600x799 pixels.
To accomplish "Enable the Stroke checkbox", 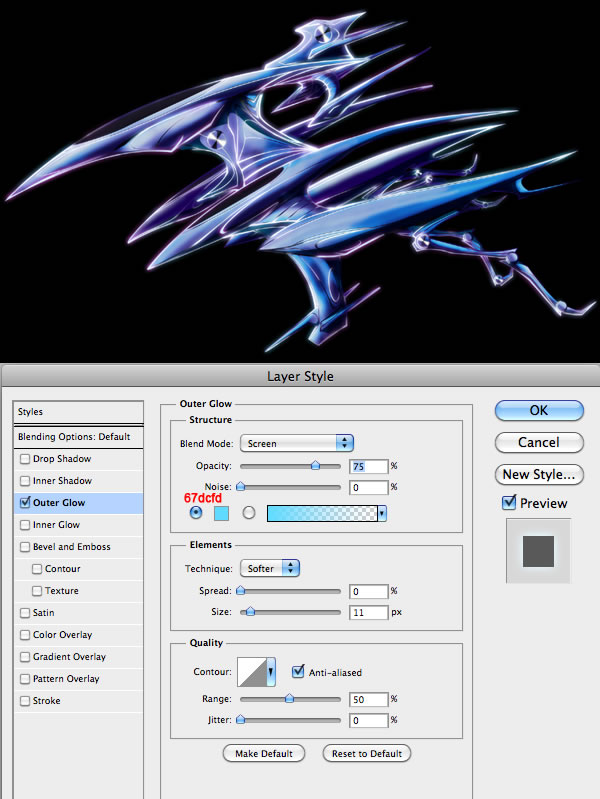I will (x=24, y=701).
